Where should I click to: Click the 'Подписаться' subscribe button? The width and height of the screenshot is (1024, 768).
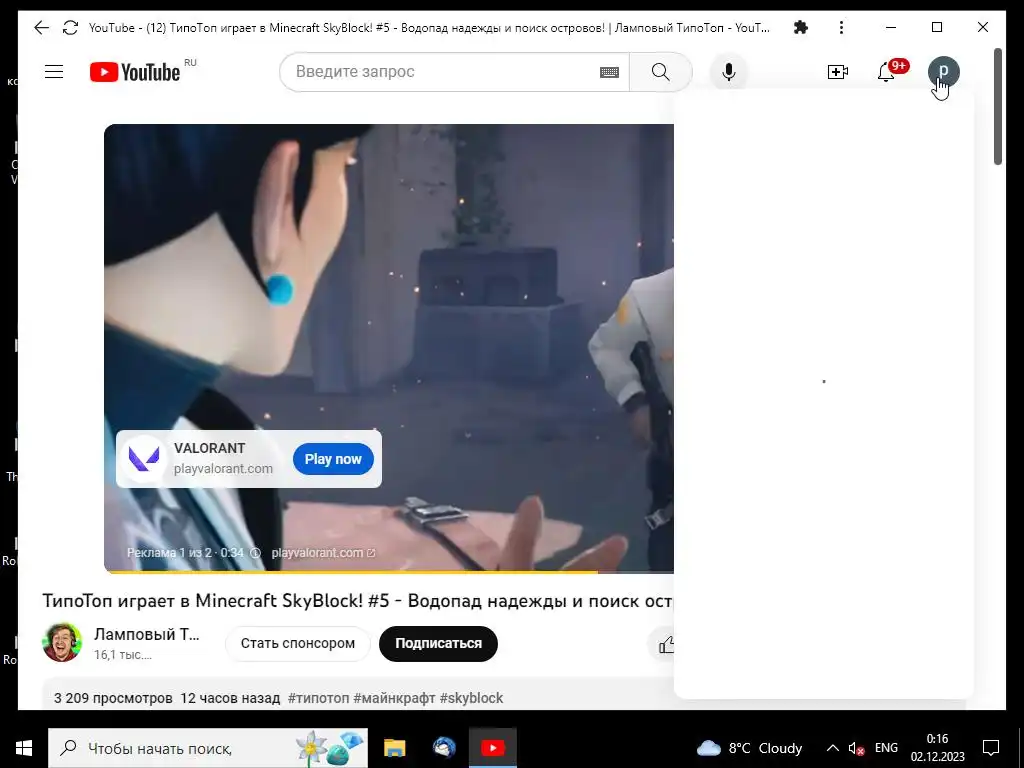coord(438,643)
